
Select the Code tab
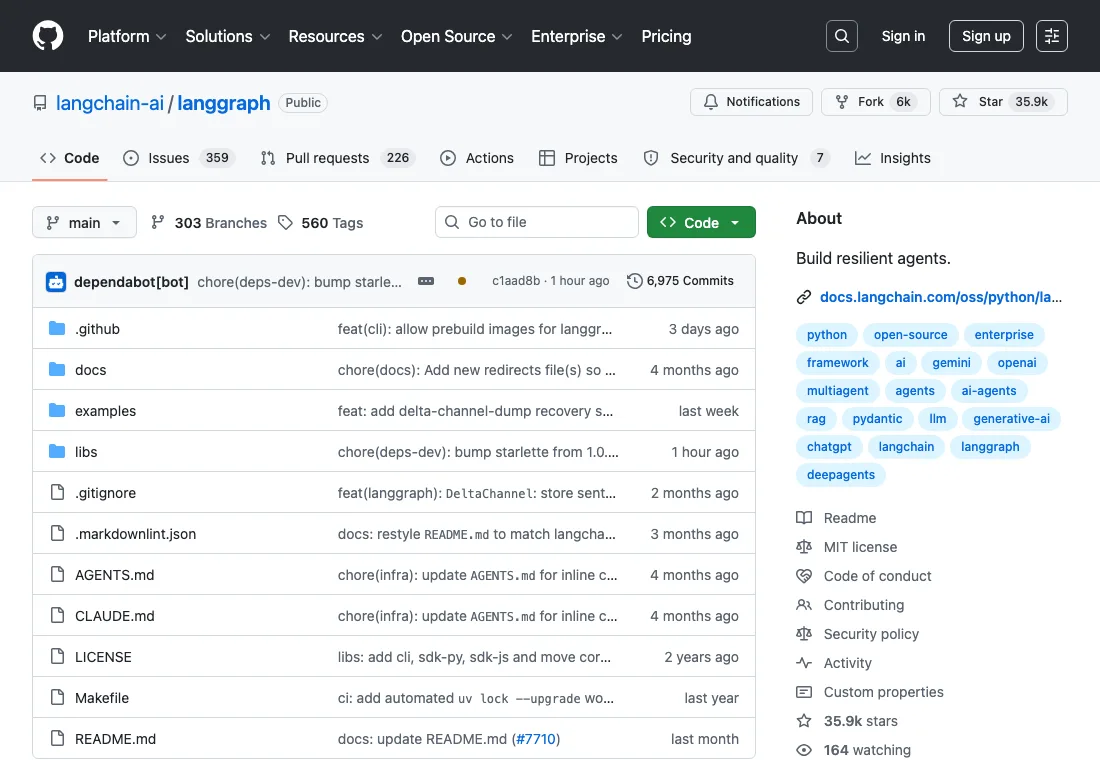(x=69, y=159)
